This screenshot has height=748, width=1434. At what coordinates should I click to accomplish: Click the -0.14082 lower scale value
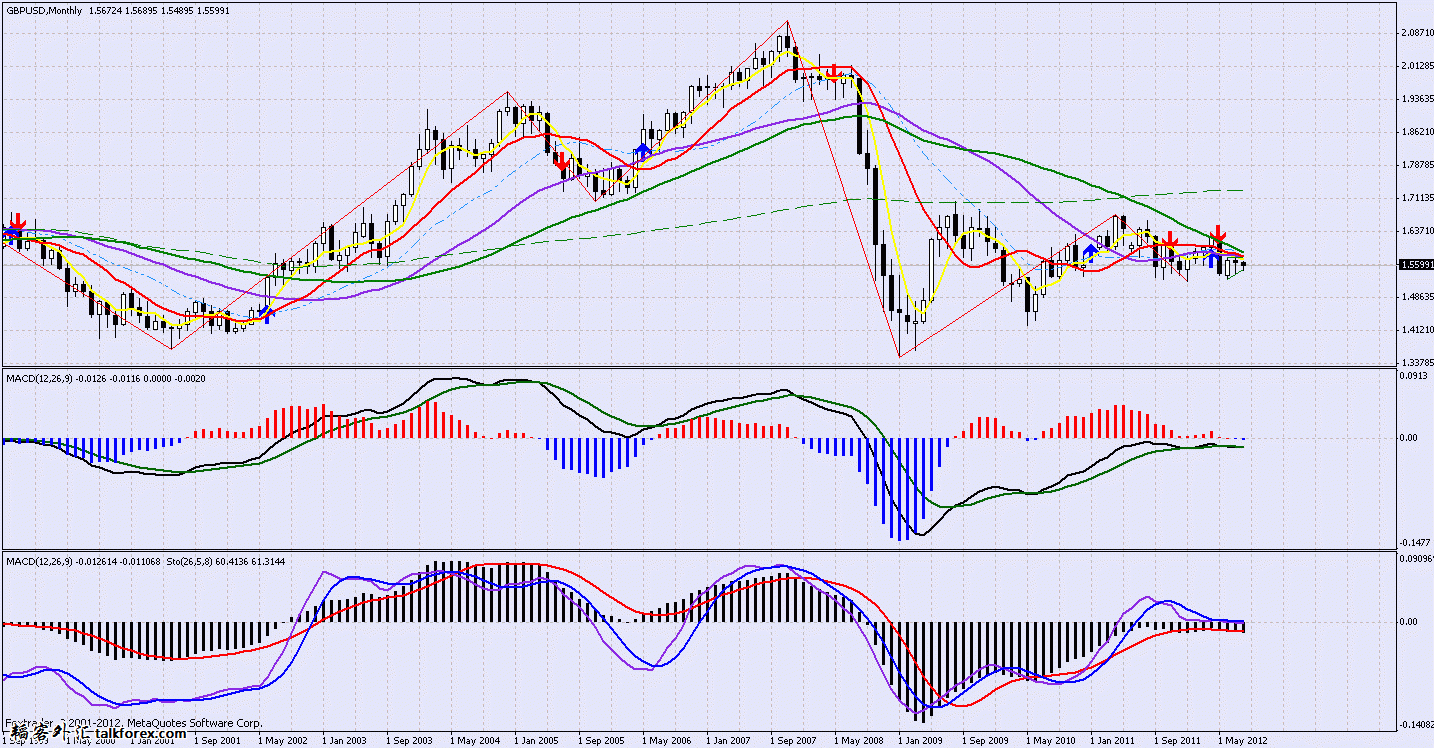(1415, 724)
